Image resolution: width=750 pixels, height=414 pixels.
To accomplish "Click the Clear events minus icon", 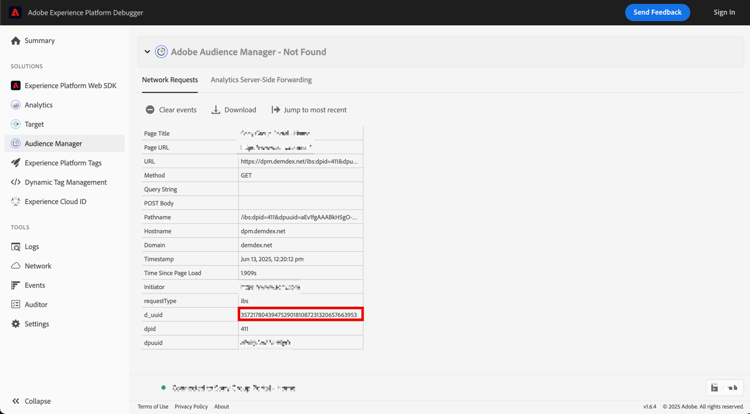I will pos(150,110).
